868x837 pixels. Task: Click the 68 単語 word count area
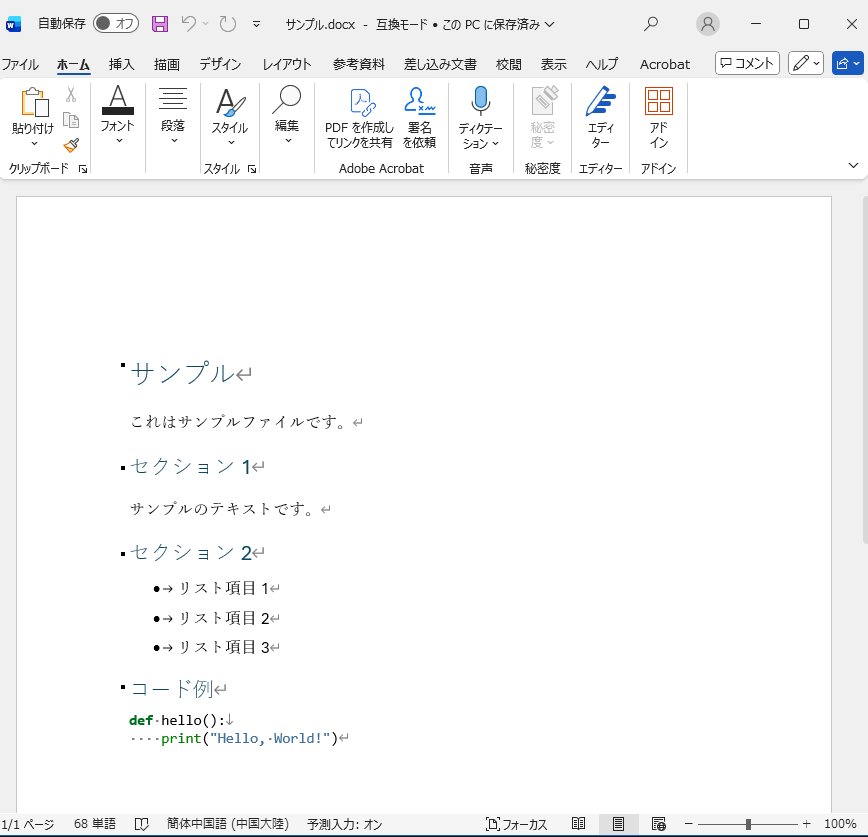click(x=96, y=822)
